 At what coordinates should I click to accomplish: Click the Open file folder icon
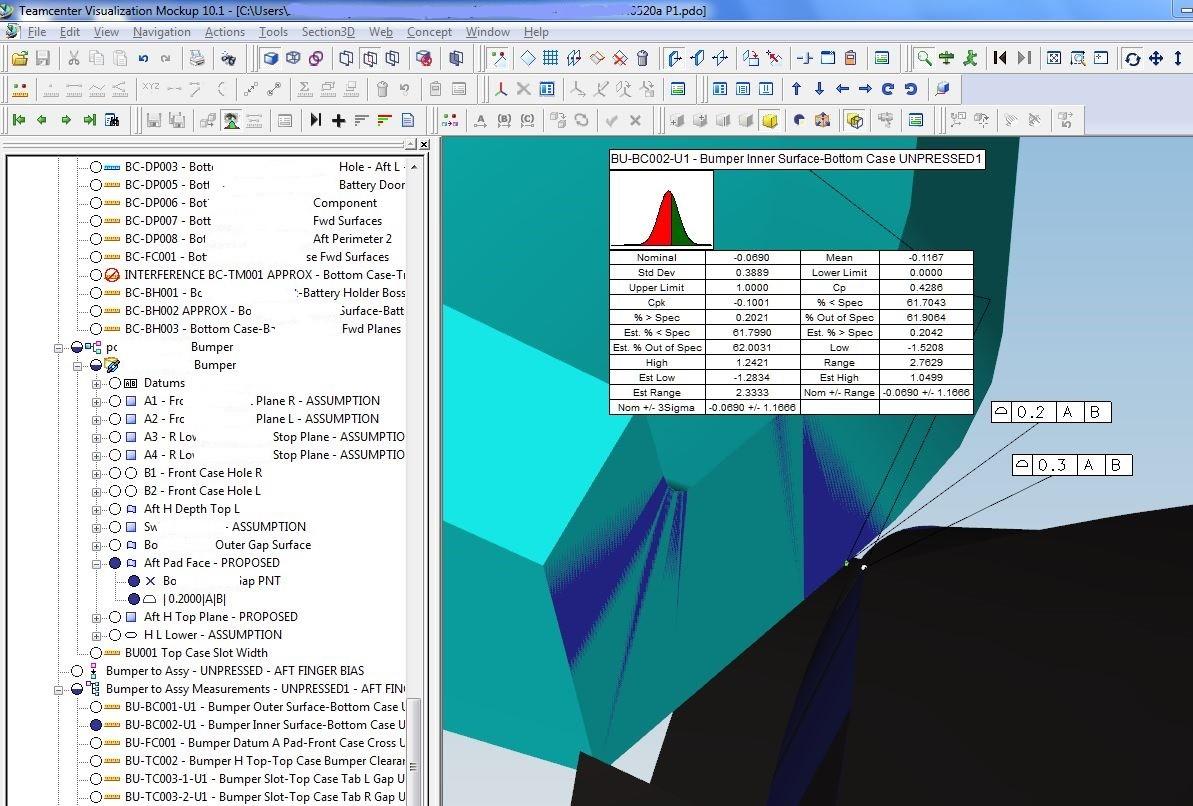(20, 58)
